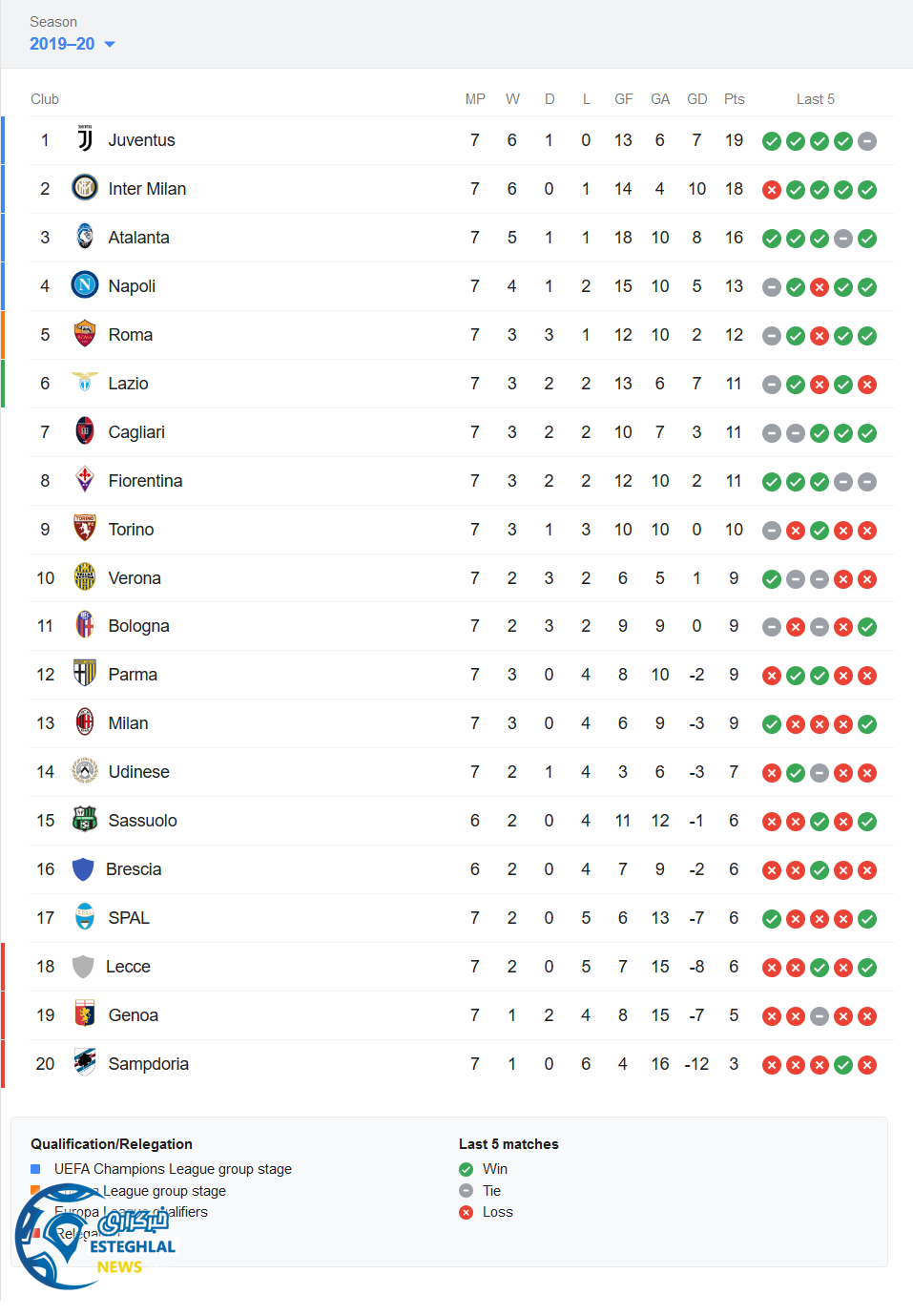Click the green Win legend icon
Screen dimensions: 913x1316
[x=466, y=1169]
